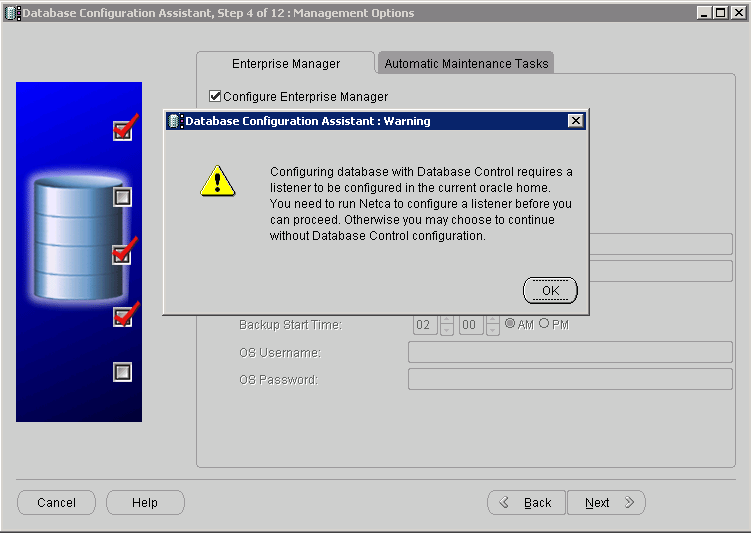Click the Warning dialog title bar icon

[x=175, y=121]
